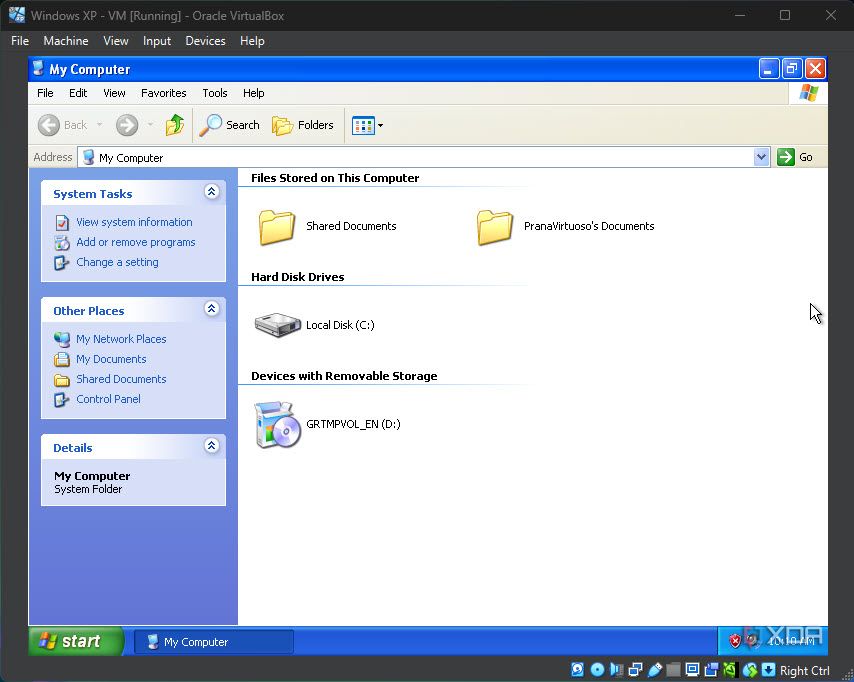Go up one folder level

tap(175, 125)
